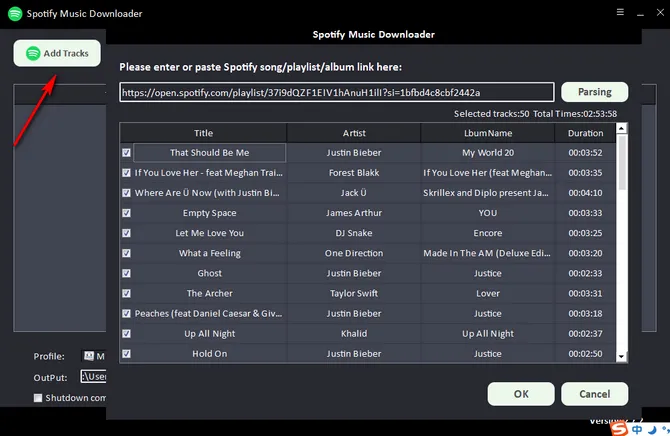This screenshot has width=670, height=436.
Task: Uncheck the If You Love Her track
Action: [x=126, y=173]
